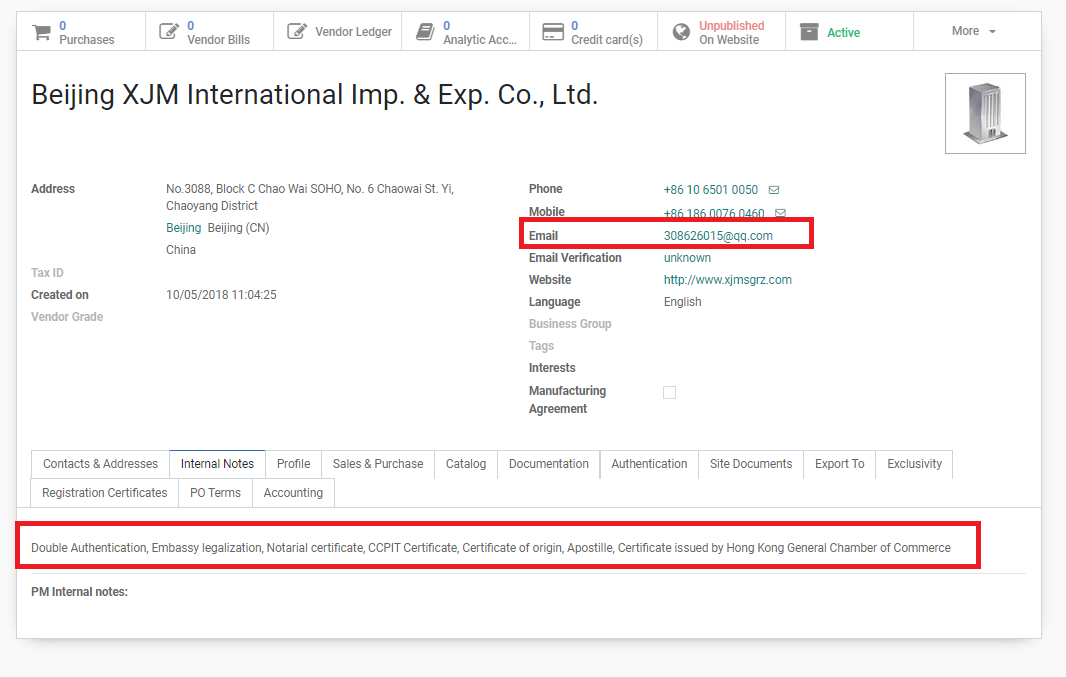
Task: Switch to the Profile tab
Action: (294, 464)
